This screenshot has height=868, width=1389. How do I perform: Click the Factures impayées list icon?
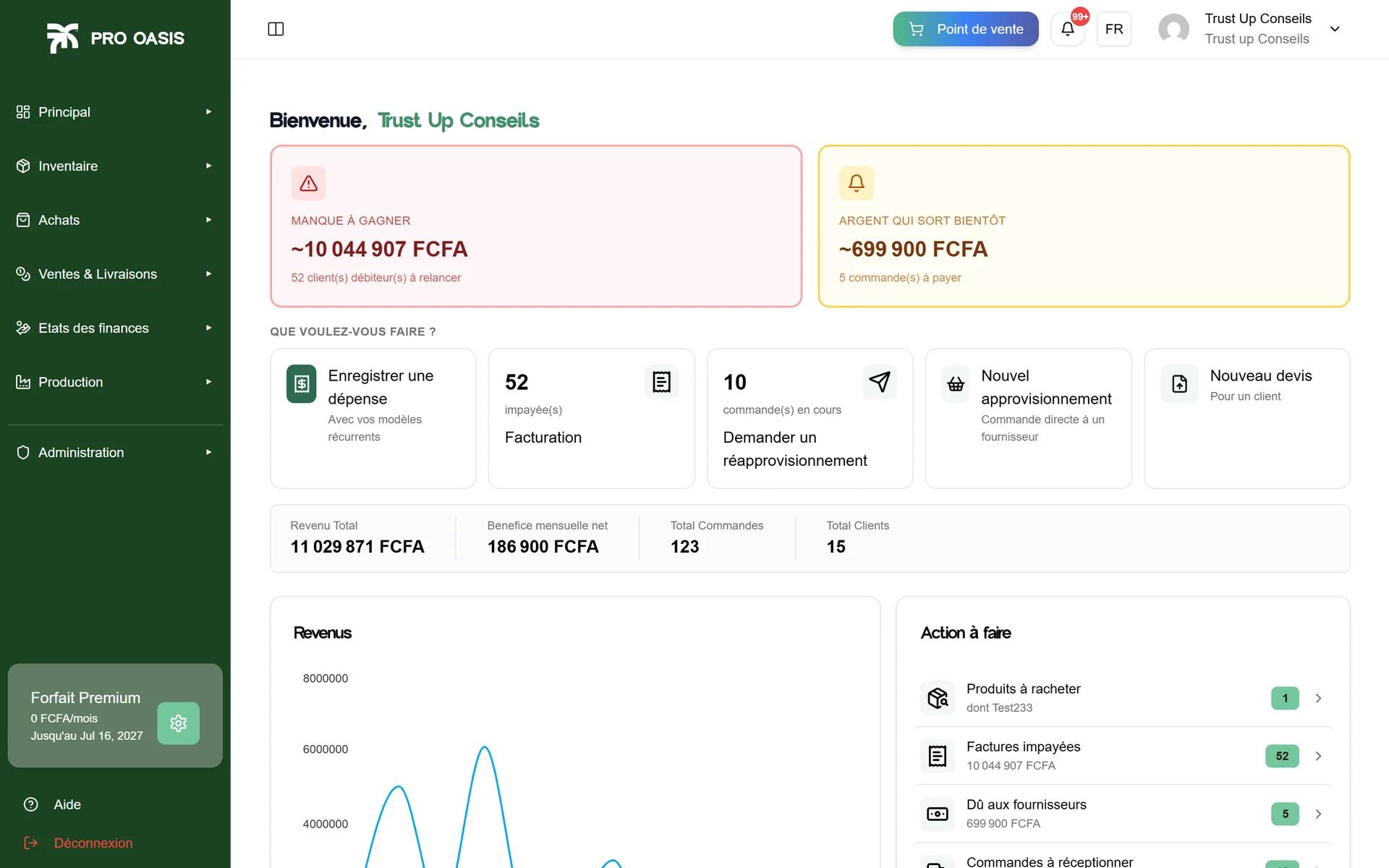(938, 756)
